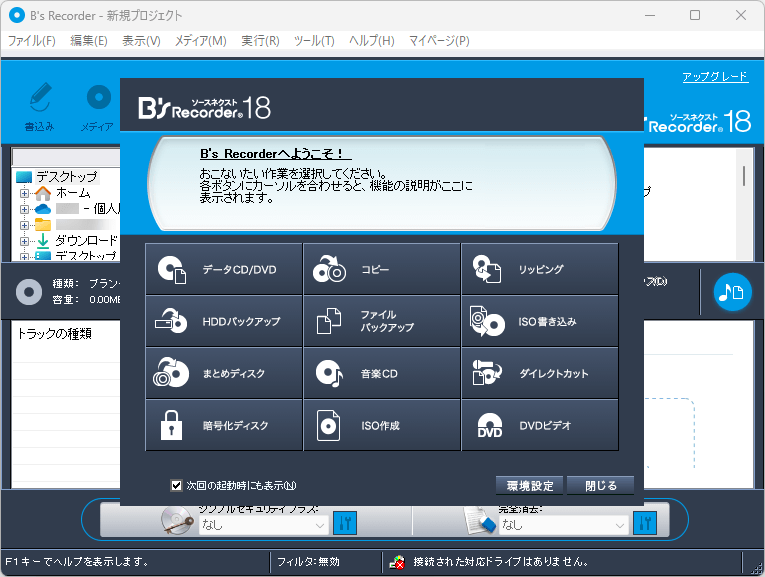This screenshot has width=765, height=577.
Task: Click the B's Recorderへようこそ！ heading
Action: tap(275, 154)
